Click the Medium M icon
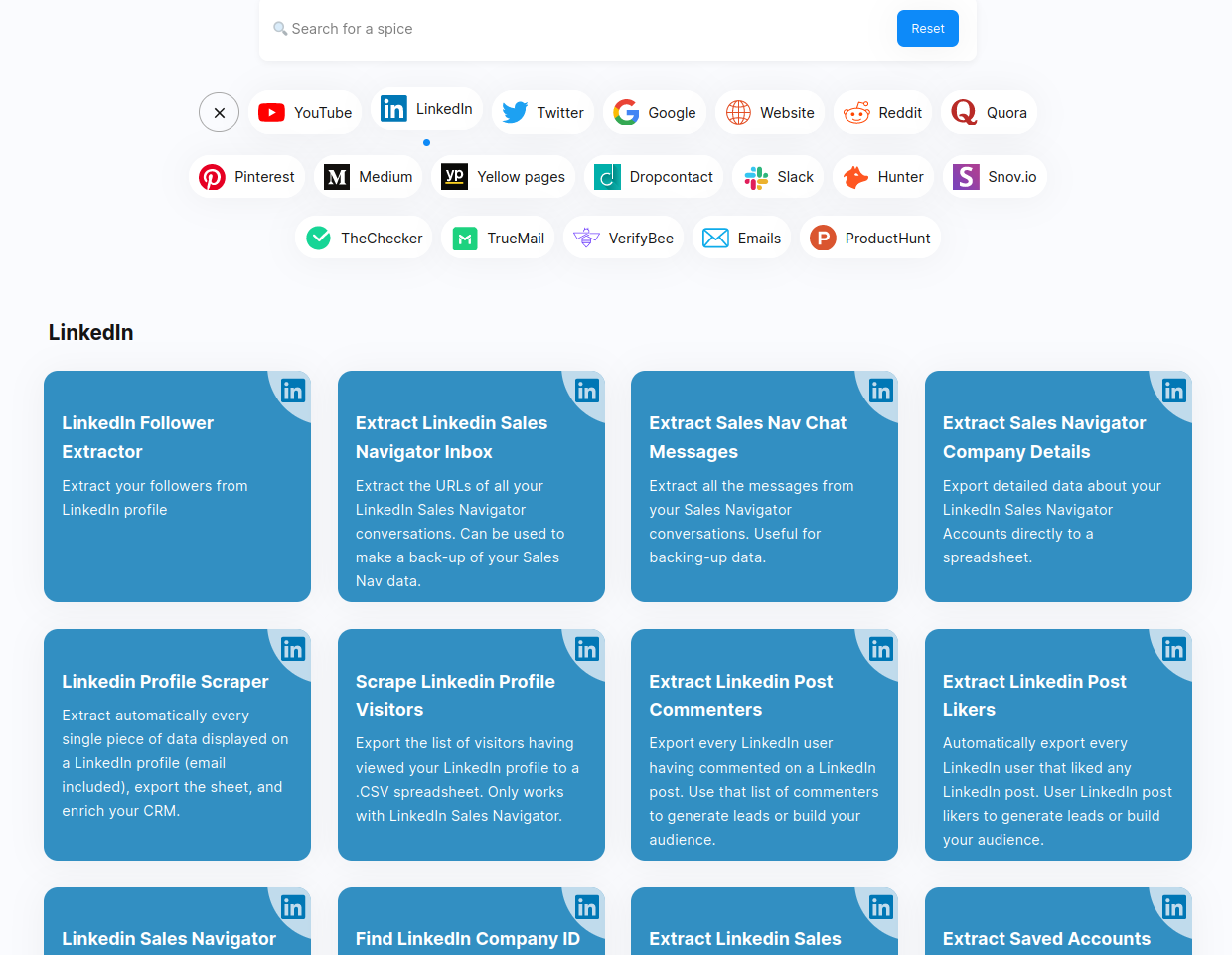 [337, 177]
